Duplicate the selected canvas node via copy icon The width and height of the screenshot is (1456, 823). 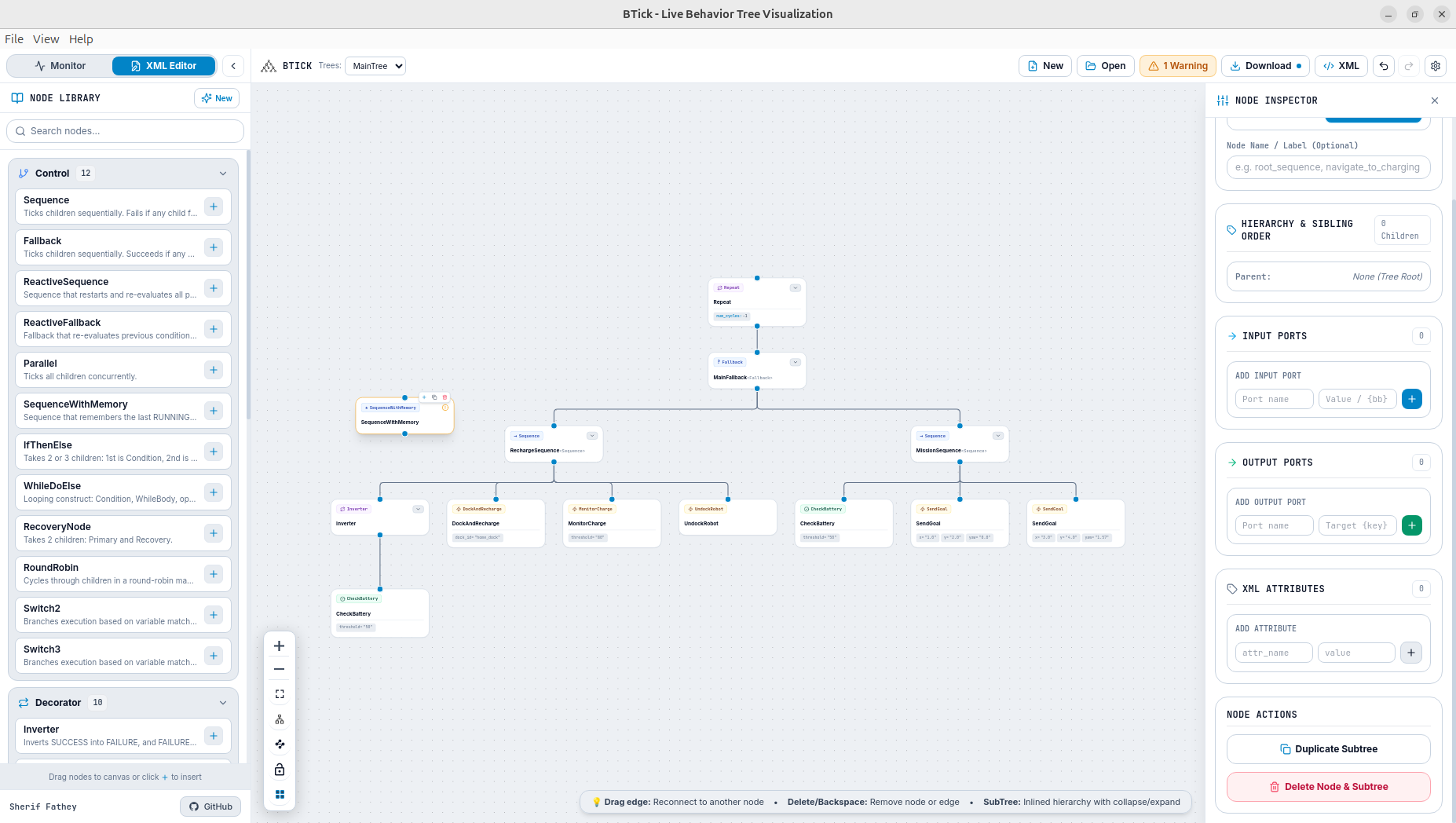click(434, 397)
